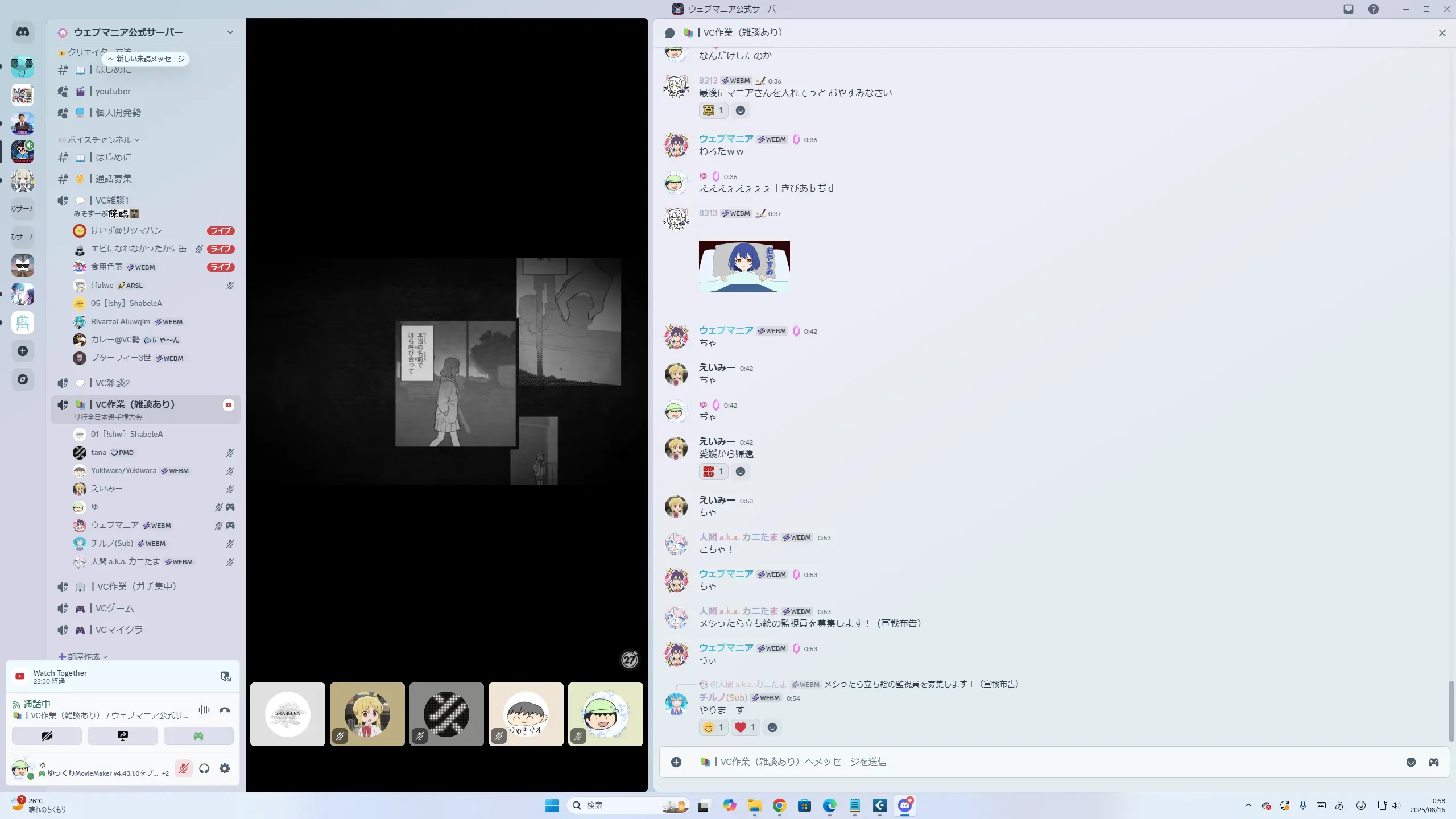Viewport: 1456px width, 819px height.
Task: Select the VC雑談2 voice channel
Action: [x=113, y=383]
